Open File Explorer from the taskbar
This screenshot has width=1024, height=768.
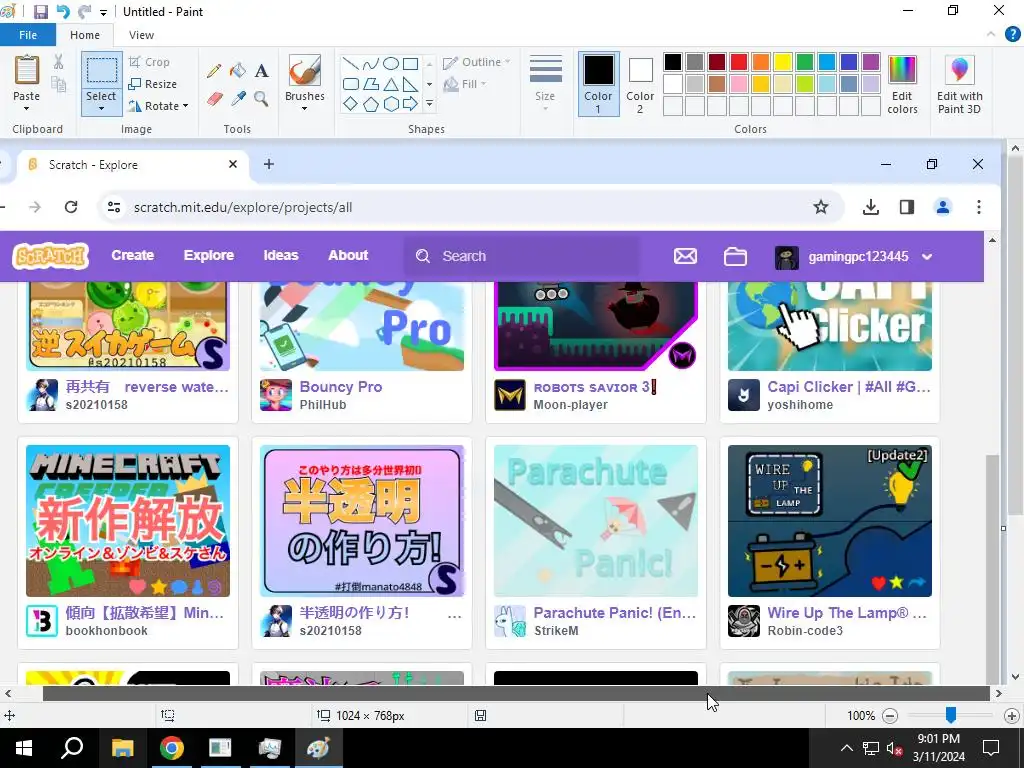click(122, 748)
